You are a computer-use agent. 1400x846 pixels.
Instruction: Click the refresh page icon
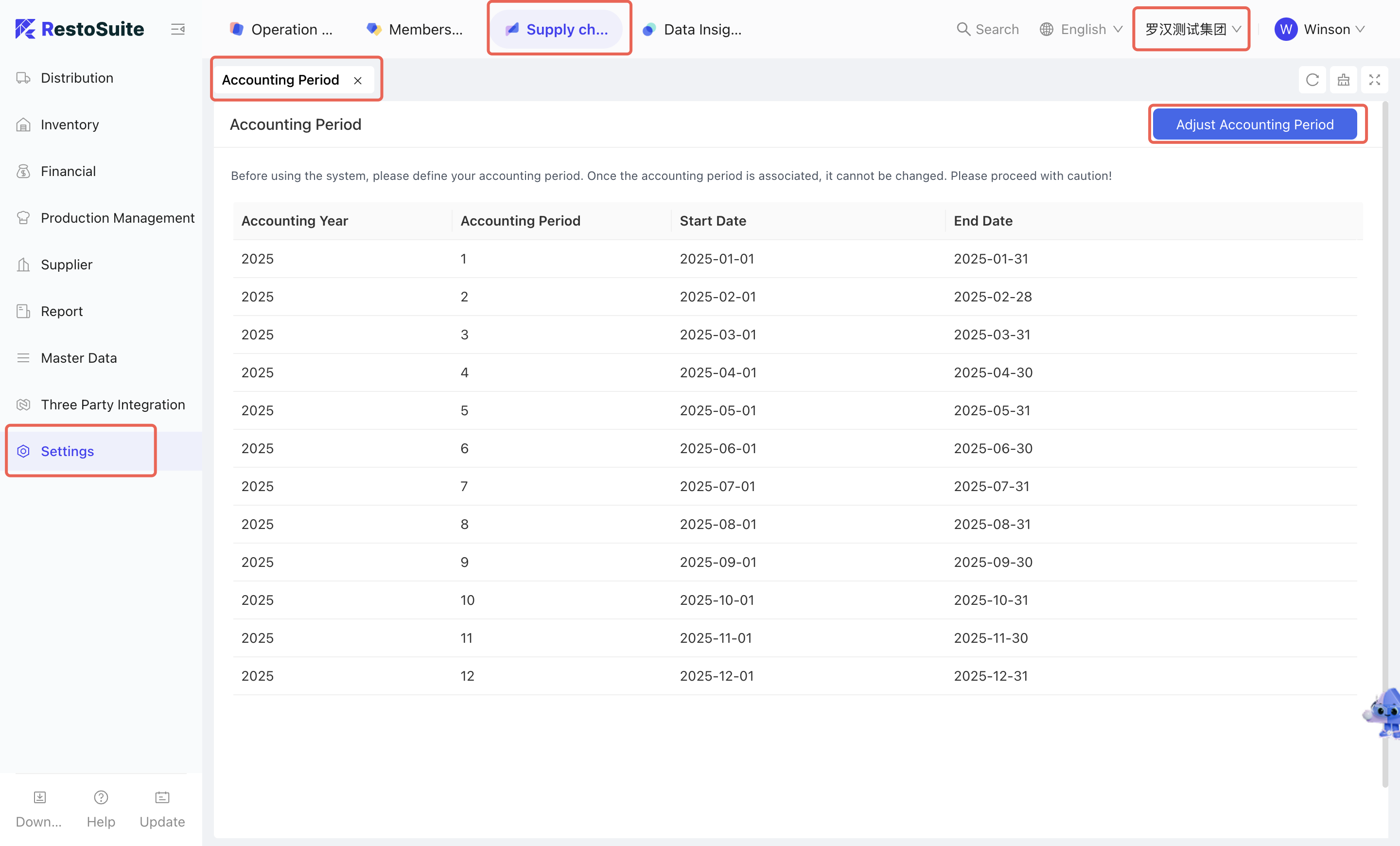1312,80
